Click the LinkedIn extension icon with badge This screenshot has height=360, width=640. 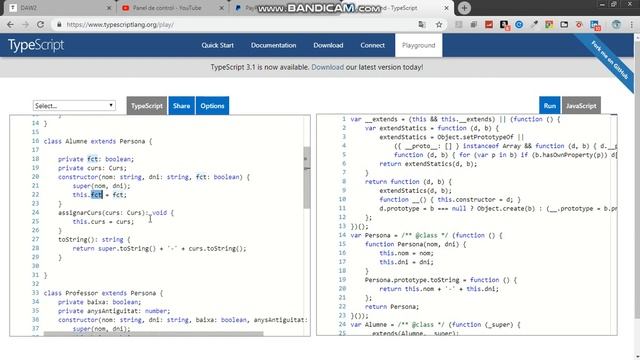595,25
